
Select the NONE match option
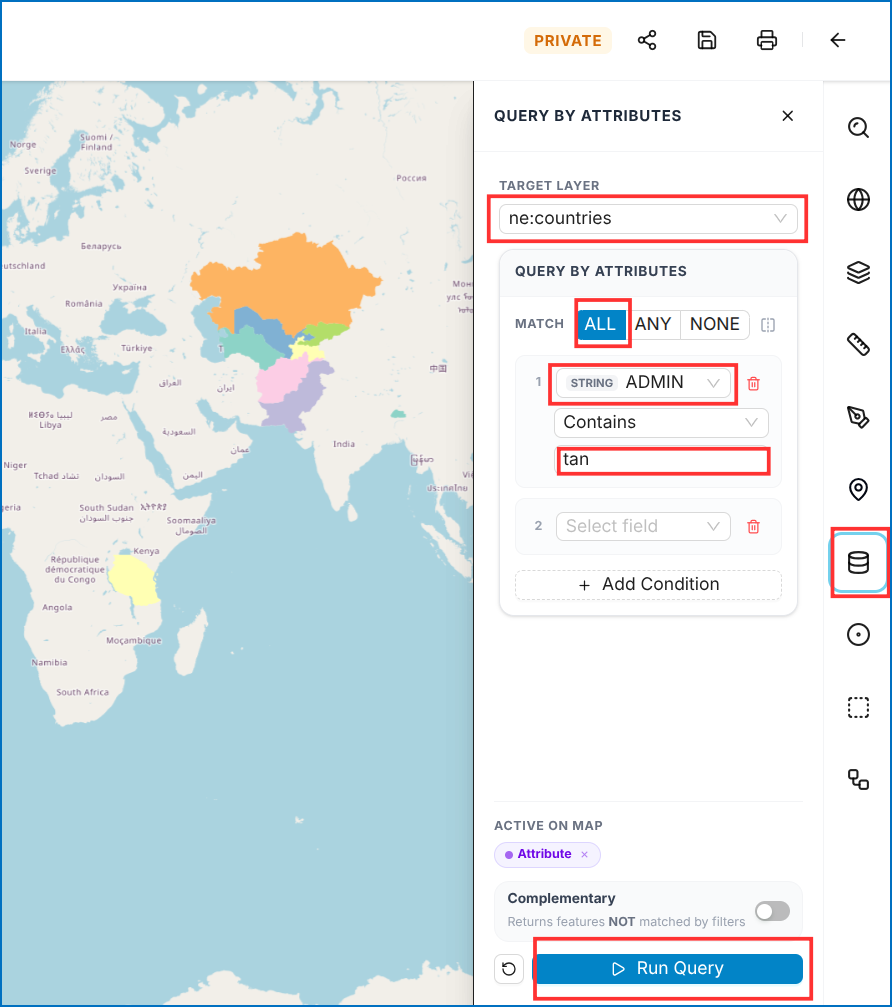[x=715, y=324]
